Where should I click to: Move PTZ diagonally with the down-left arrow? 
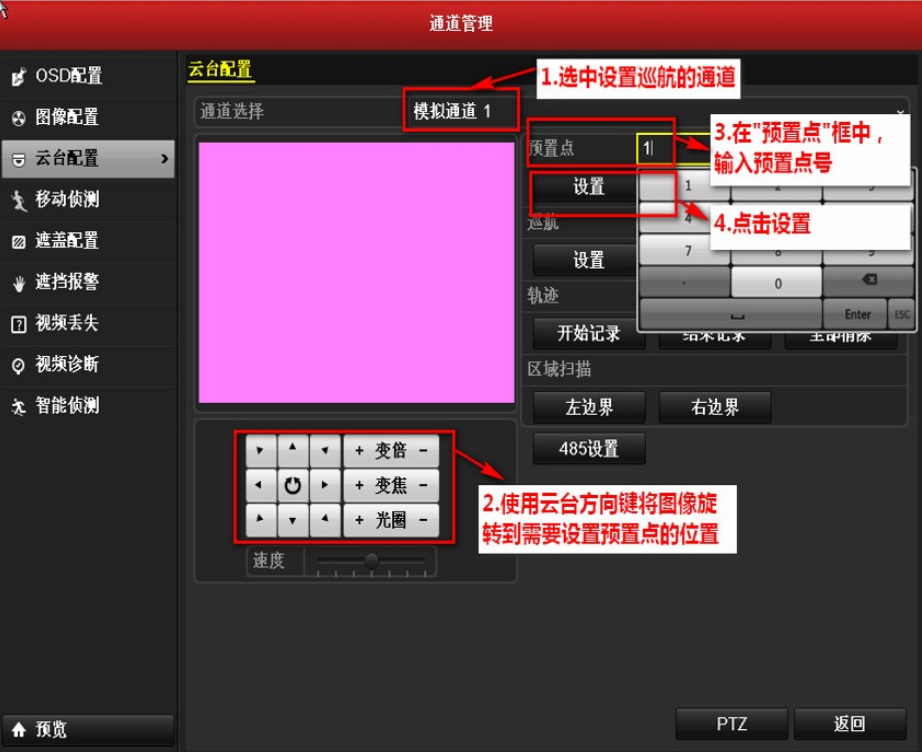[260, 520]
